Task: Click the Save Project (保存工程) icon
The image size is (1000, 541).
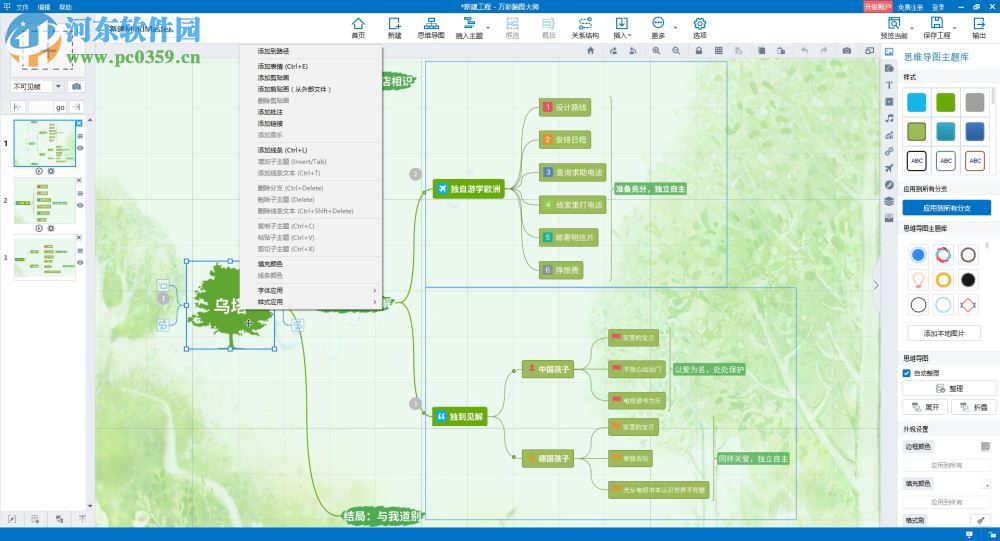Action: pyautogui.click(x=936, y=27)
